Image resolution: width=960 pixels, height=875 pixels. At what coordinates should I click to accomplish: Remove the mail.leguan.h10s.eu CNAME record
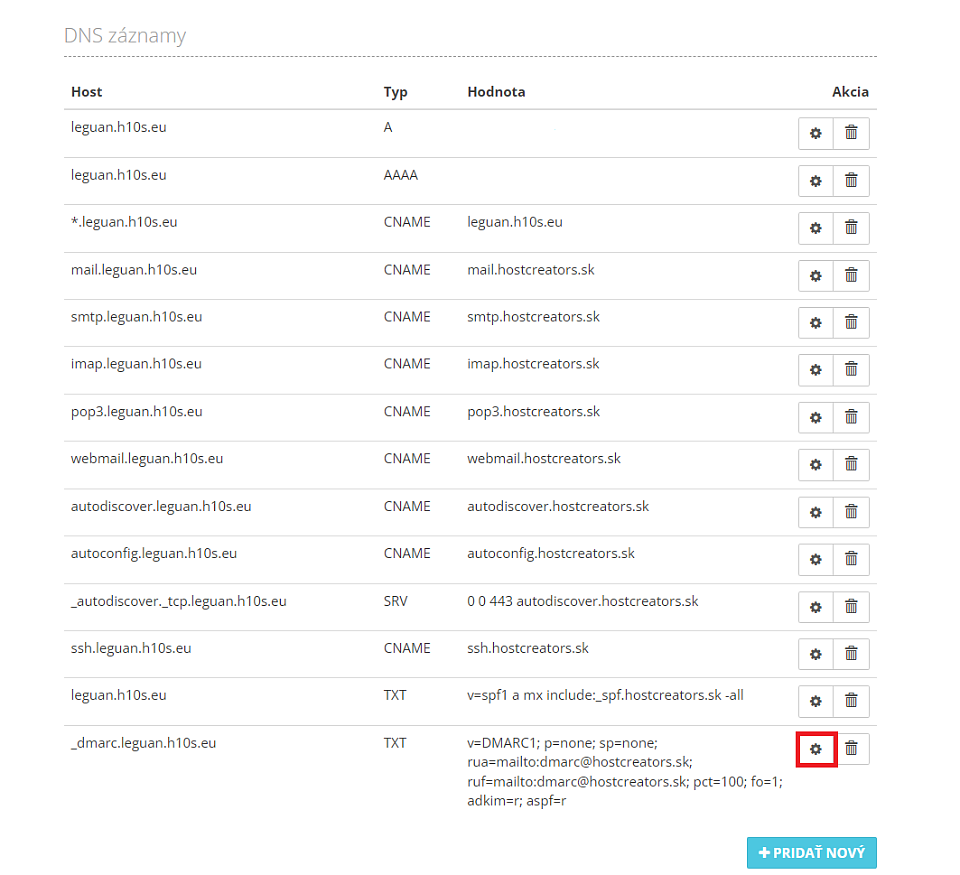(851, 276)
